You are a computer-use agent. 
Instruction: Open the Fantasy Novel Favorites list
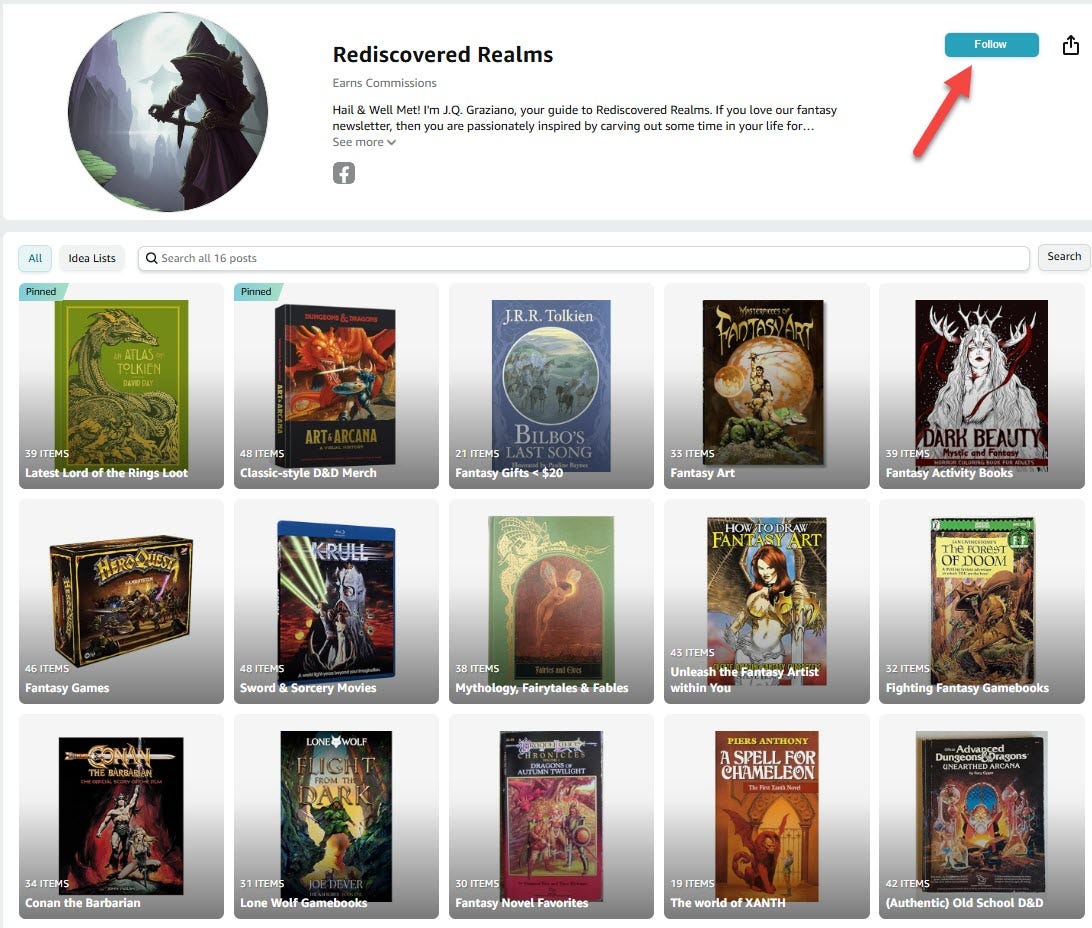click(x=552, y=817)
